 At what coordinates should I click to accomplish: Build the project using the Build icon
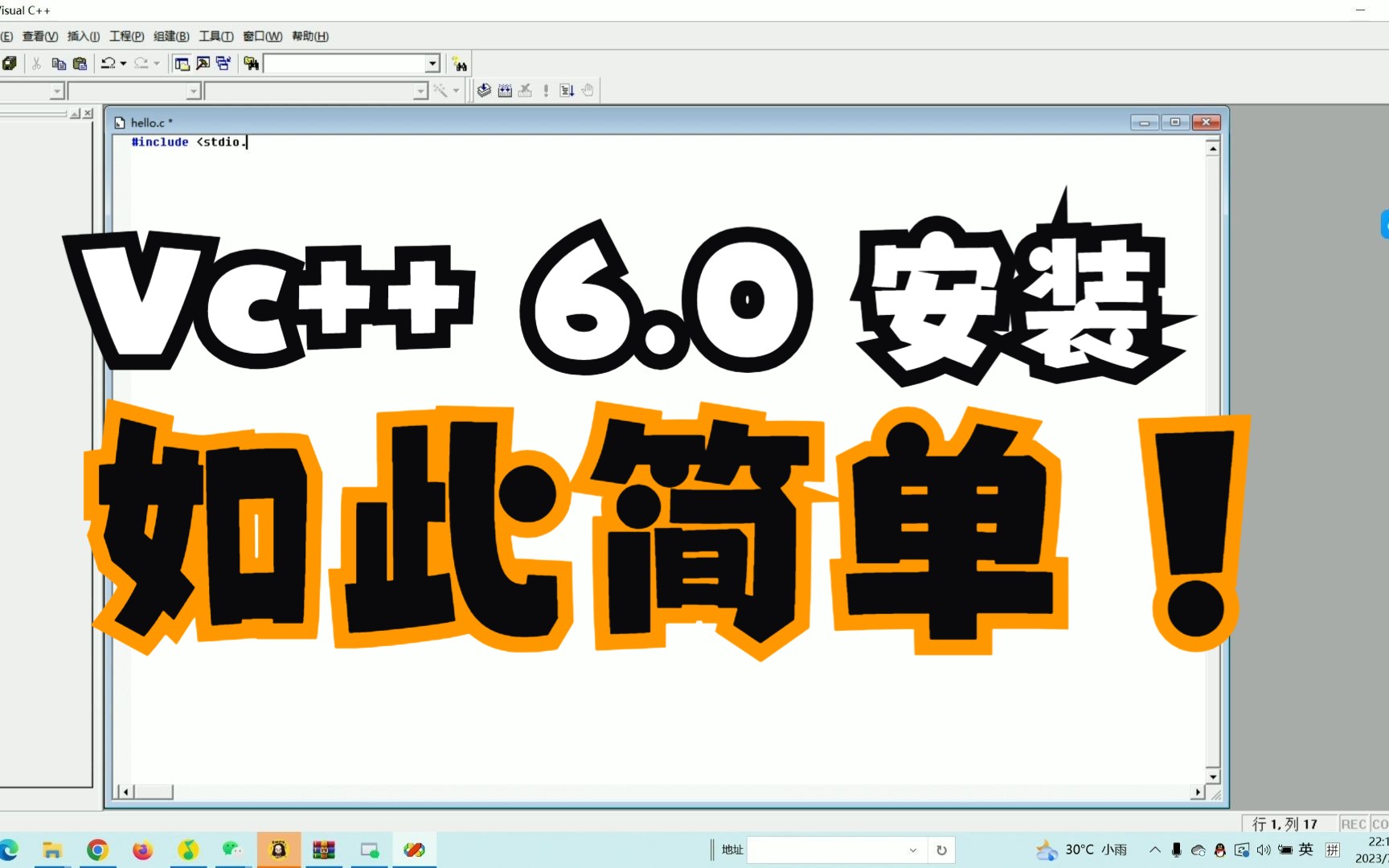click(505, 90)
